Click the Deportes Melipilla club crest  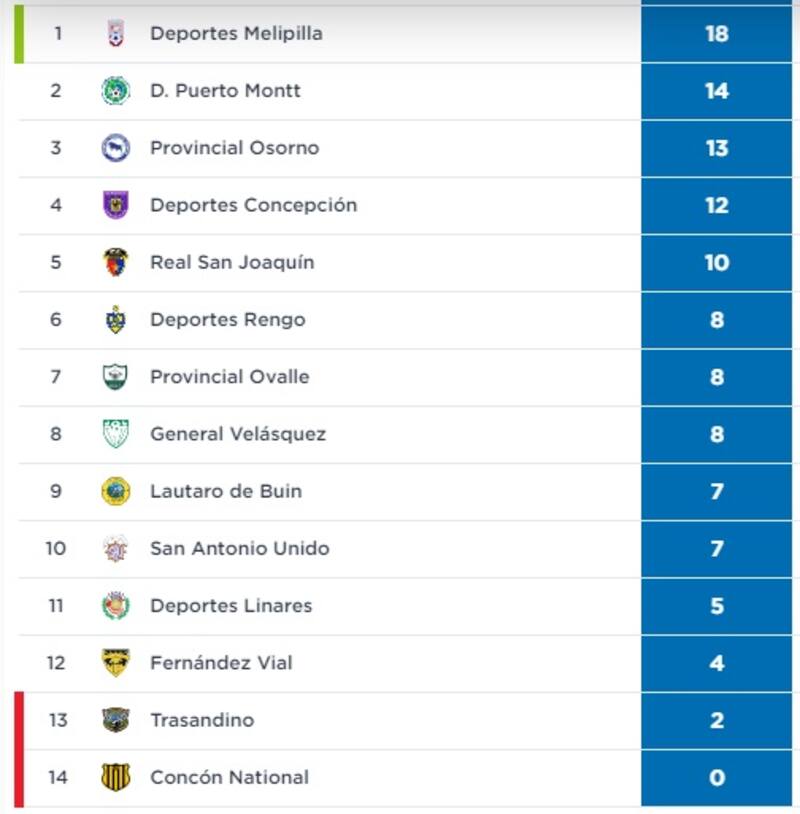(x=116, y=34)
